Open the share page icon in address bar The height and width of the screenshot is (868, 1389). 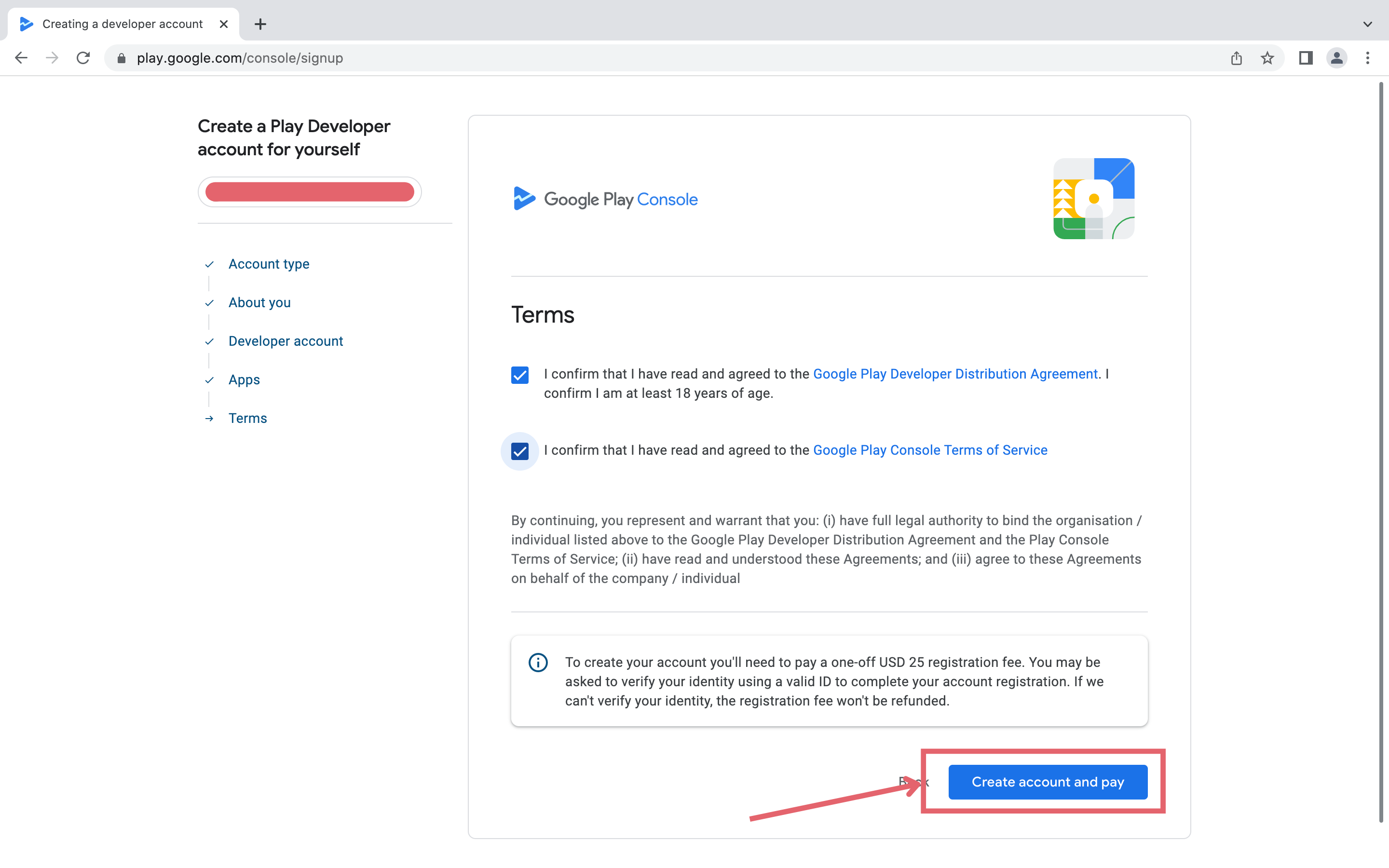click(1236, 58)
